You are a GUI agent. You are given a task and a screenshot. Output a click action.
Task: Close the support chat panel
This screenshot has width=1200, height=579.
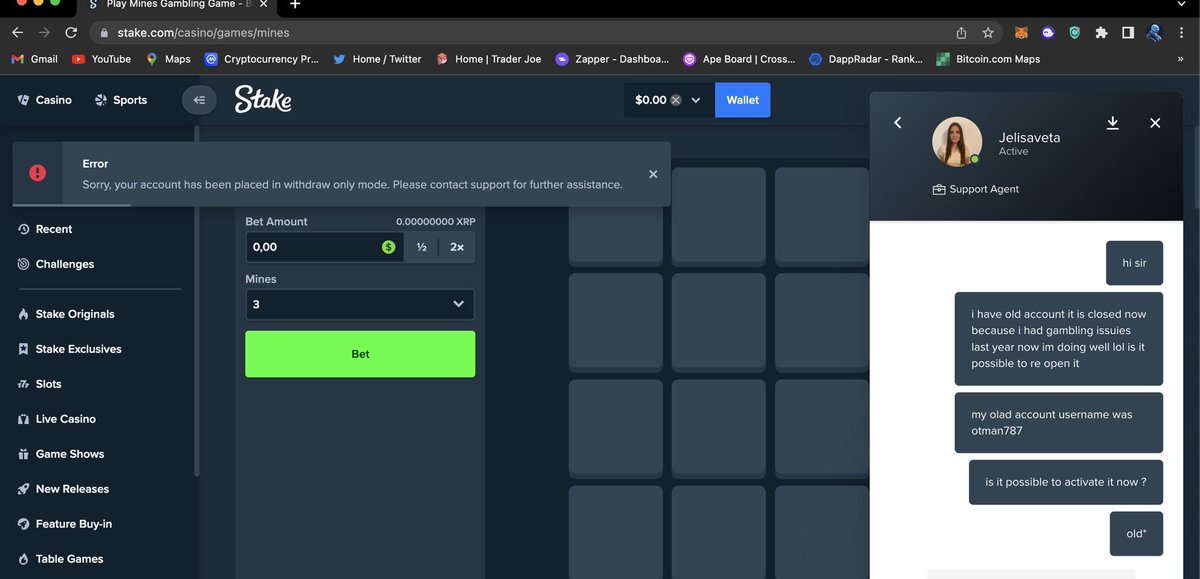[1155, 123]
